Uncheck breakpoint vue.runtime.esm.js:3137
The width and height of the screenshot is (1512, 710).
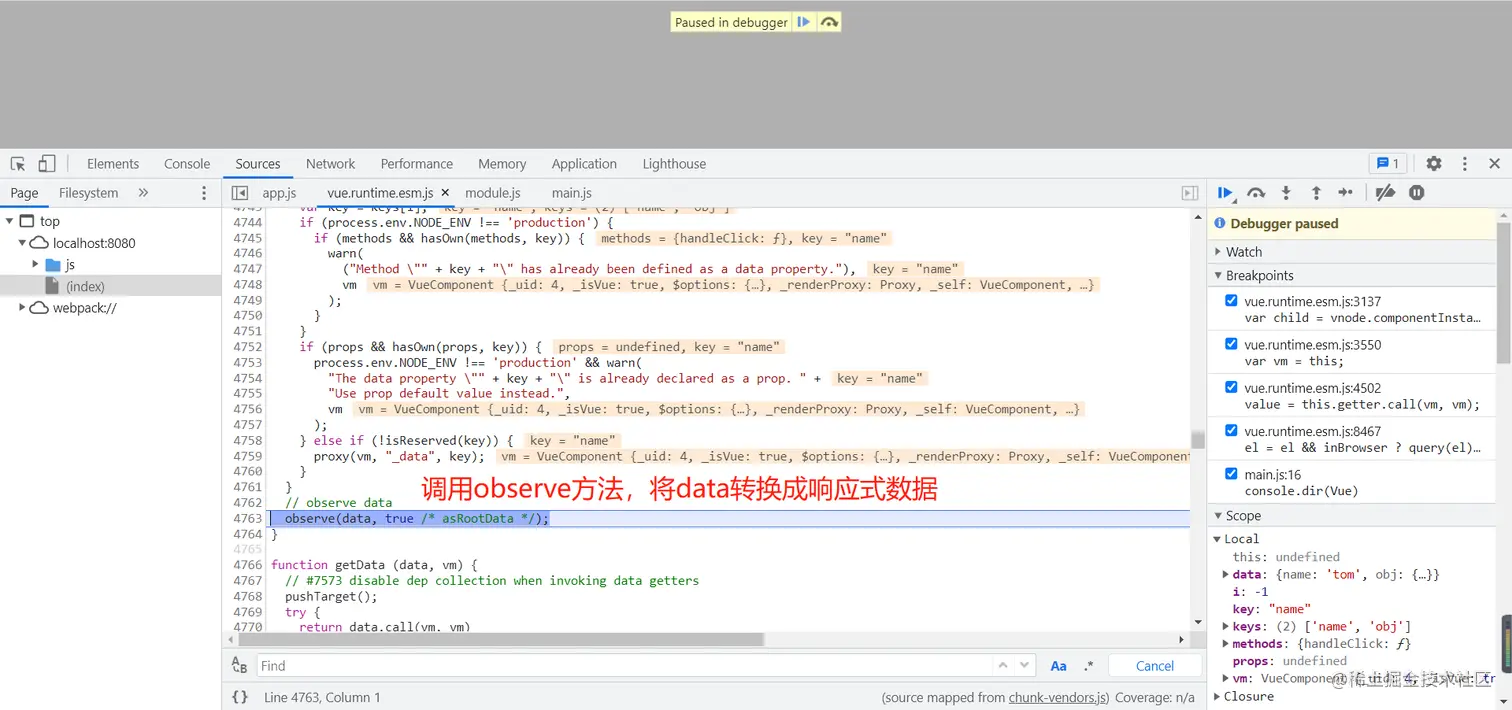(1231, 300)
